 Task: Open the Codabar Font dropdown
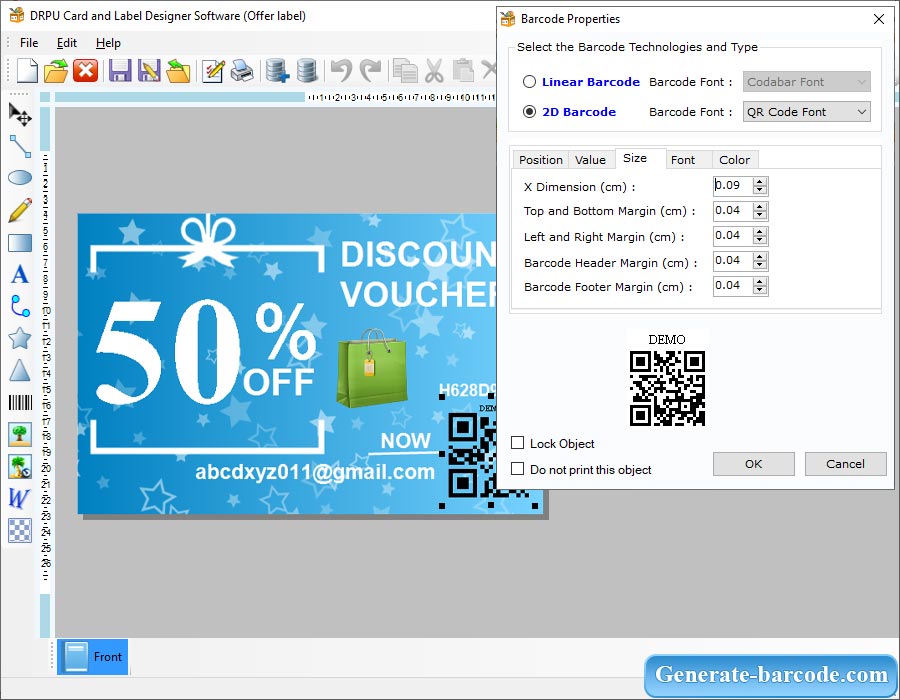point(806,82)
